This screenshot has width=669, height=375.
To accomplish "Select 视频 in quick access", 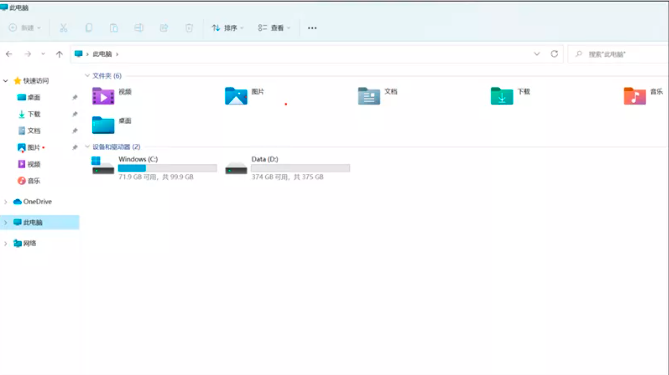I will click(34, 164).
